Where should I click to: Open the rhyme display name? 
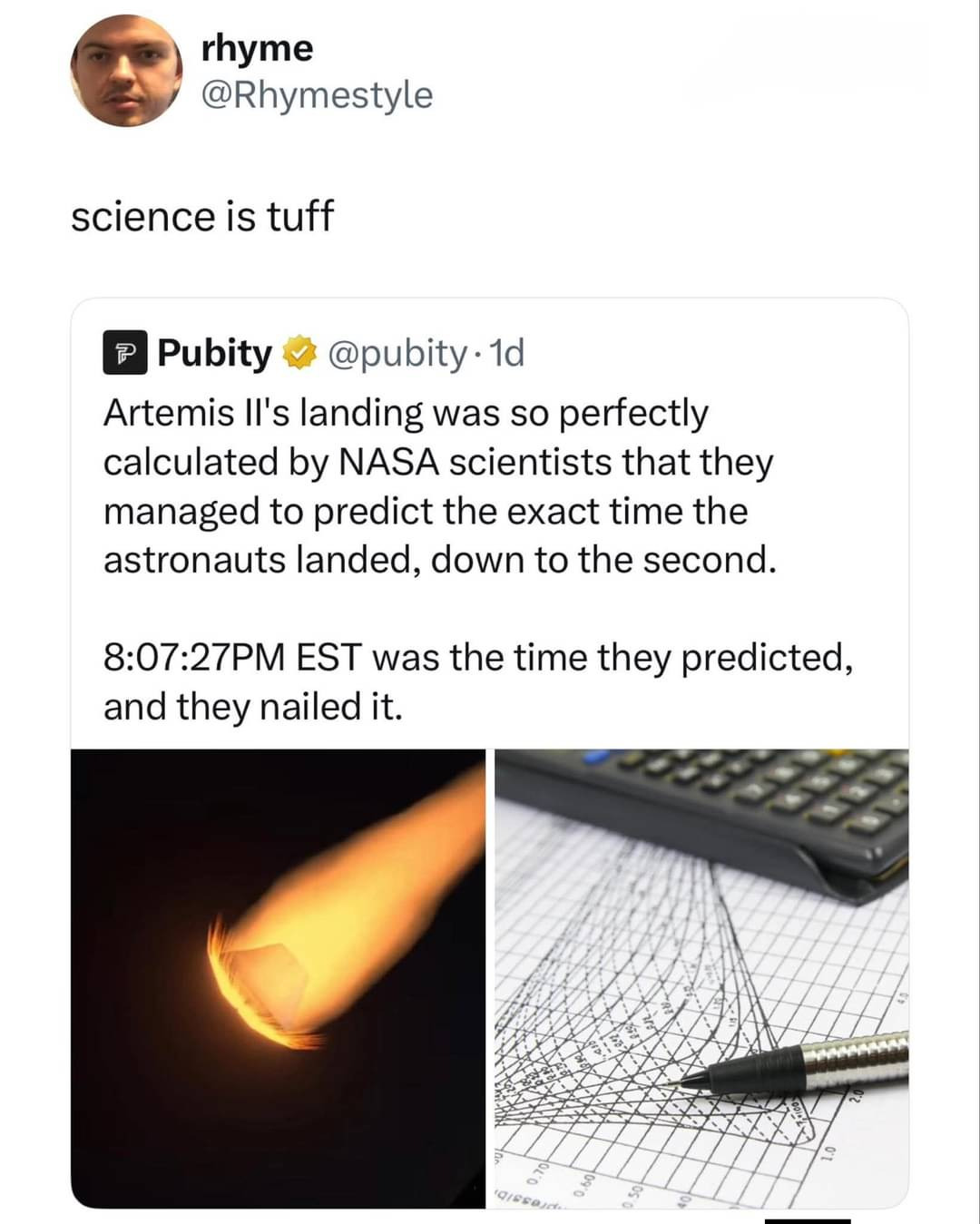pos(257,48)
